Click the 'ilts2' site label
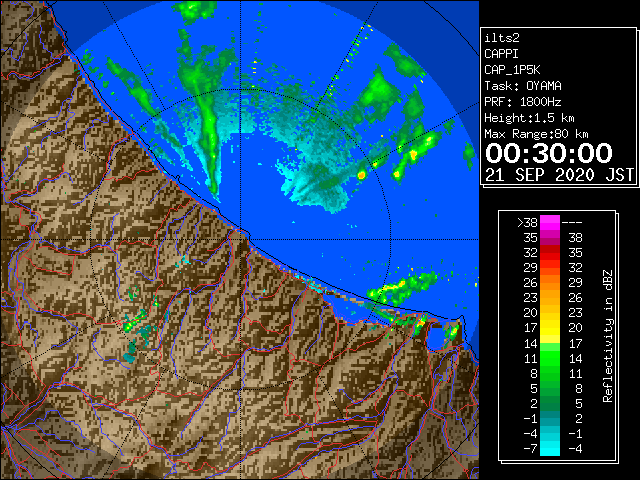Screen dimensions: 640x480 [502, 38]
